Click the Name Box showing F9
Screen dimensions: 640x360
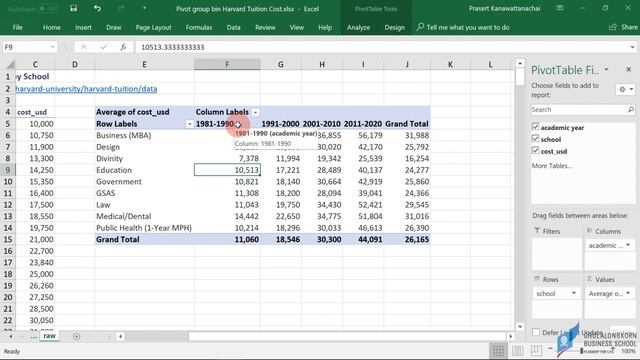25,47
